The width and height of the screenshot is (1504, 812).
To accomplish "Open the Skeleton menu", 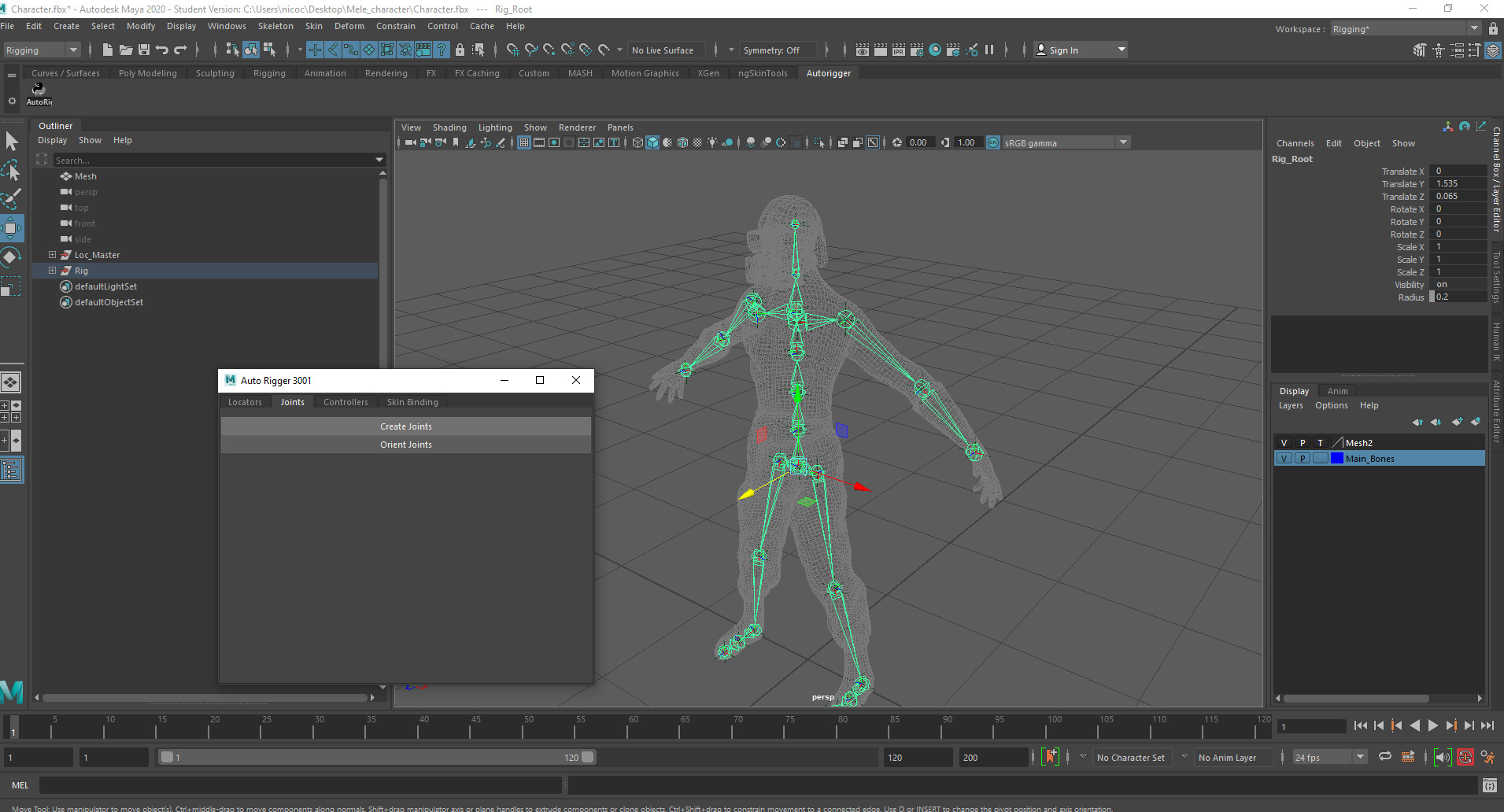I will click(275, 26).
